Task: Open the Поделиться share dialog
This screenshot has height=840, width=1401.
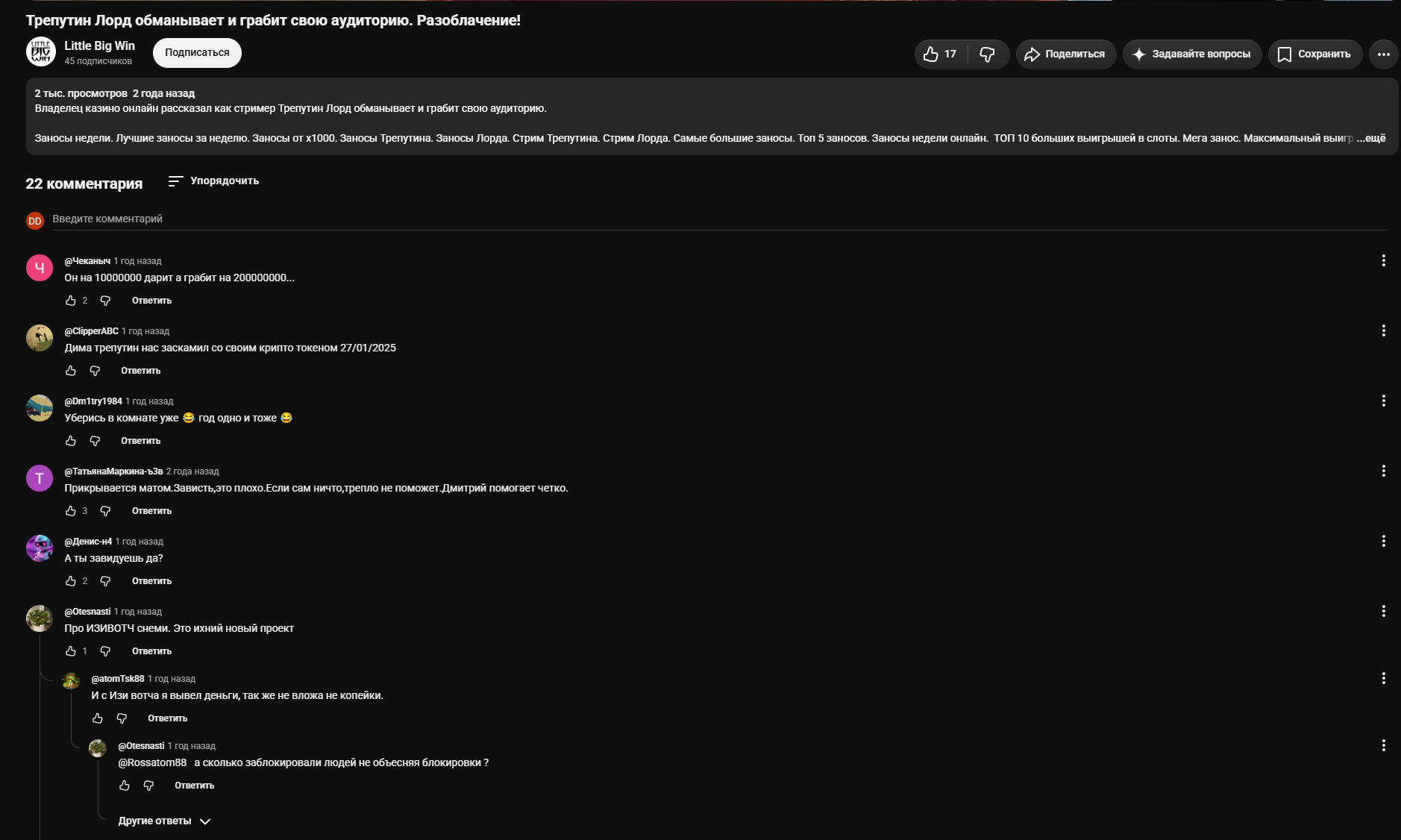Action: (1065, 54)
